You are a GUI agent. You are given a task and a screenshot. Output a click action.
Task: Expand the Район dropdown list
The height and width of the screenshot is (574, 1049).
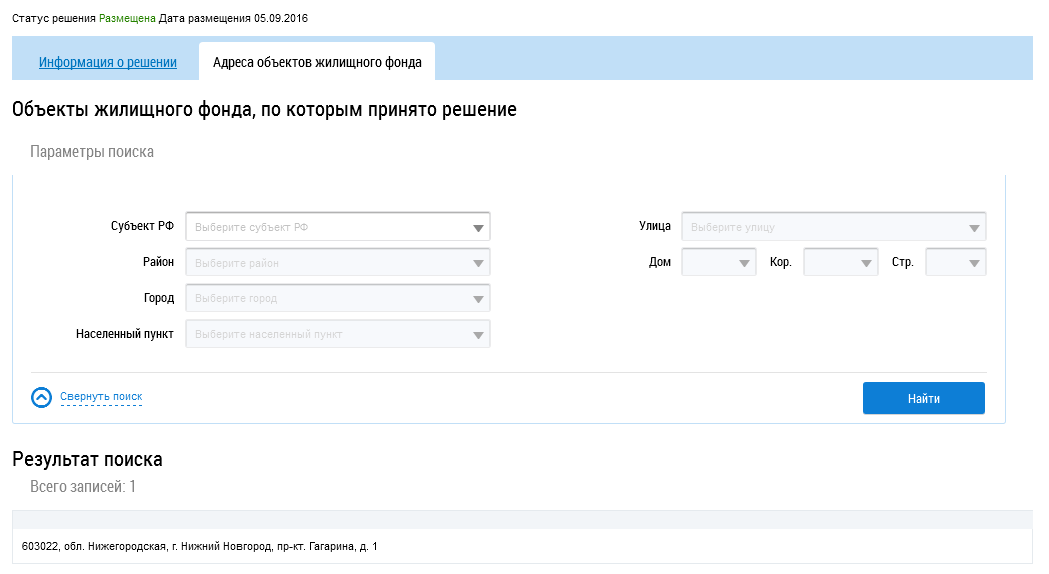coord(478,264)
